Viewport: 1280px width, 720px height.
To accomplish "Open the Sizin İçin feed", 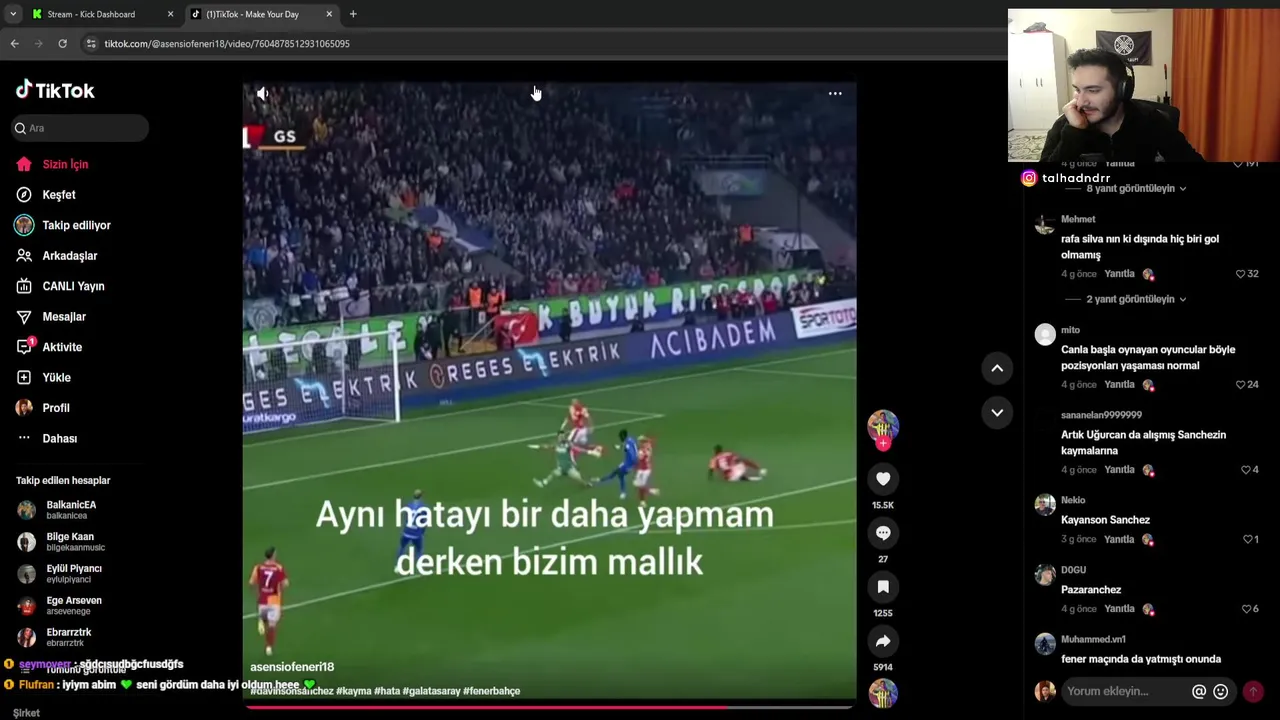I will pyautogui.click(x=65, y=164).
